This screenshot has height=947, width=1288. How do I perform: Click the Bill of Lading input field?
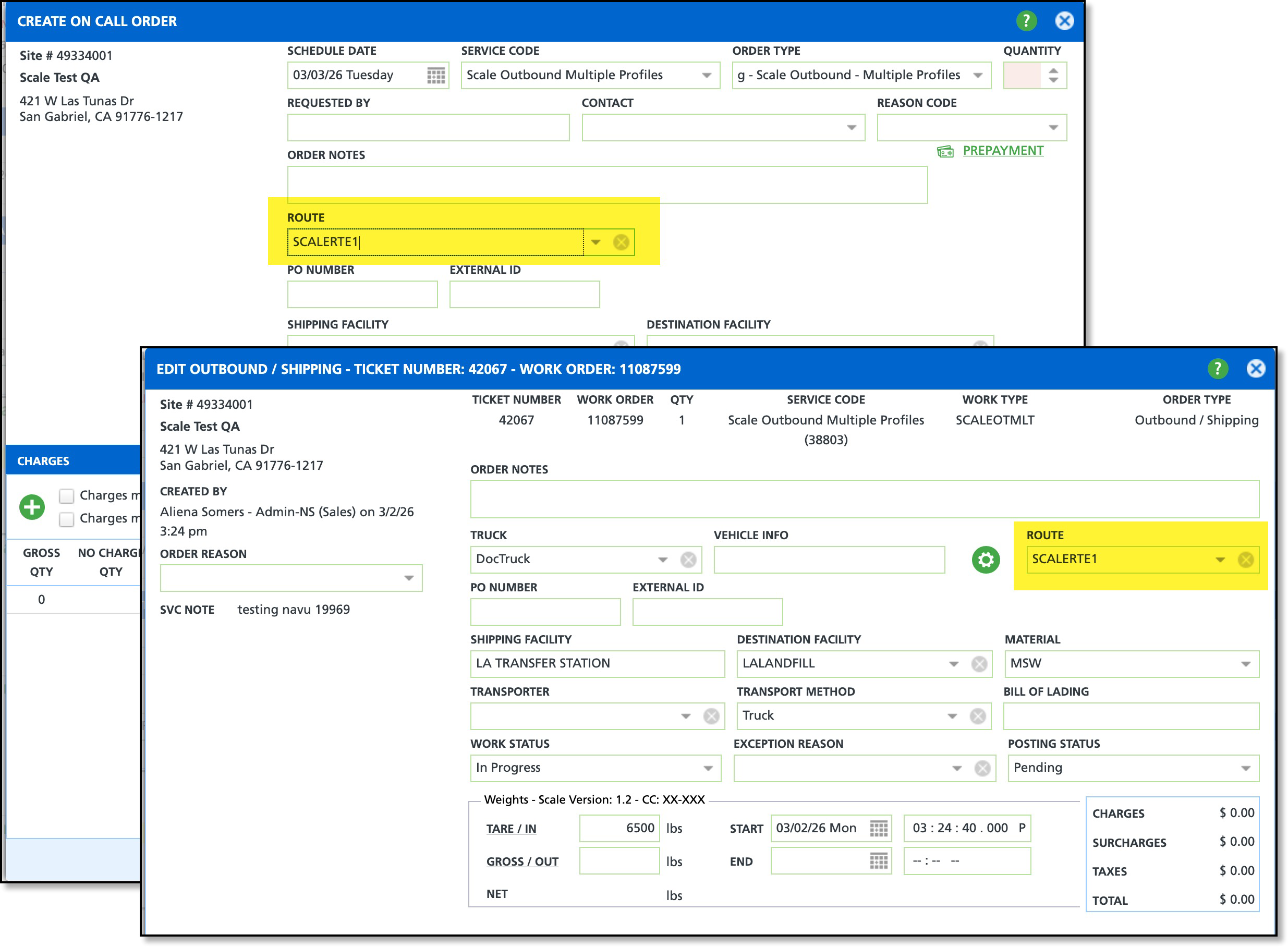pyautogui.click(x=1131, y=716)
